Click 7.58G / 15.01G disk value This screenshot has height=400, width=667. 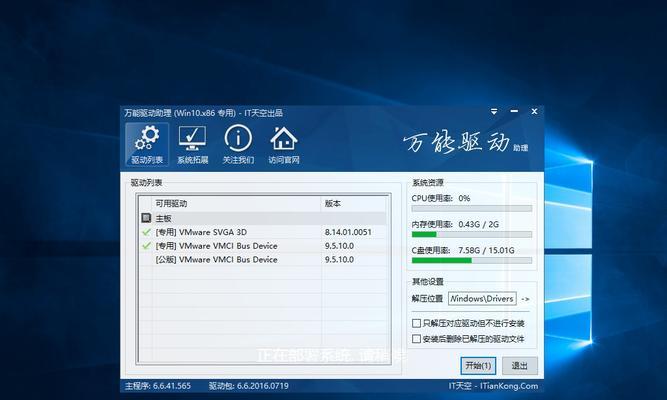pyautogui.click(x=486, y=250)
